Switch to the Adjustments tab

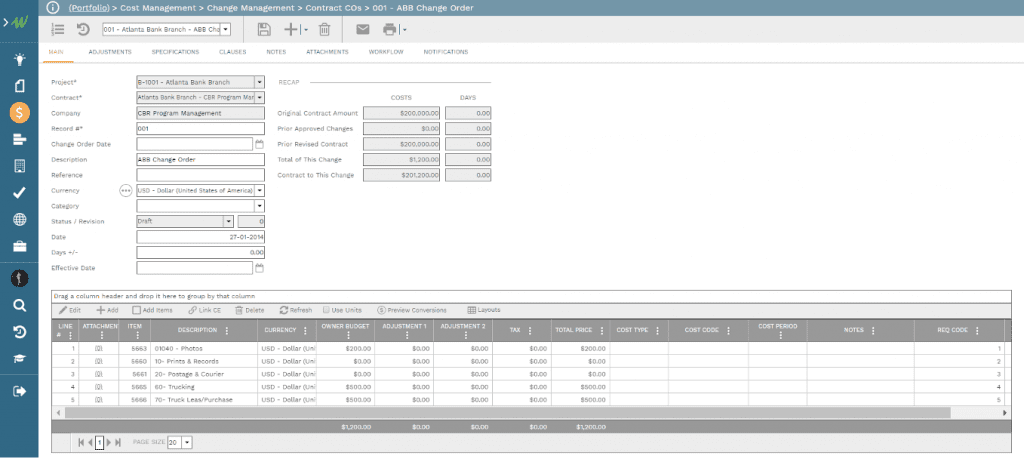point(110,52)
